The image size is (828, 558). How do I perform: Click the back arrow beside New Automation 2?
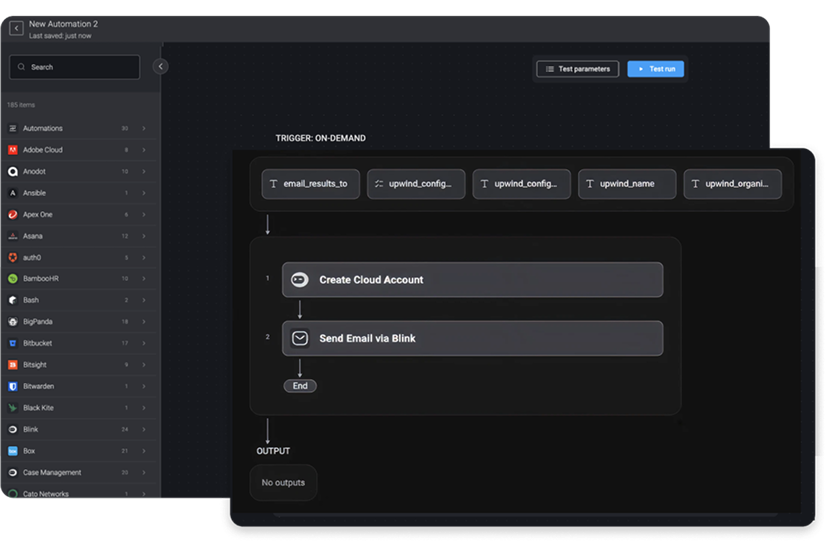(16, 28)
